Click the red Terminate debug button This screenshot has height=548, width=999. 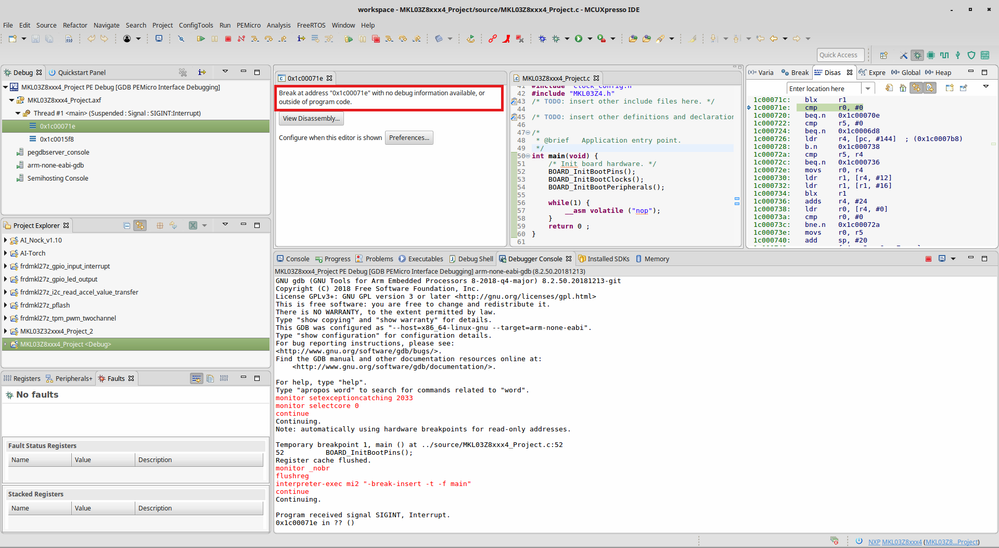point(228,39)
